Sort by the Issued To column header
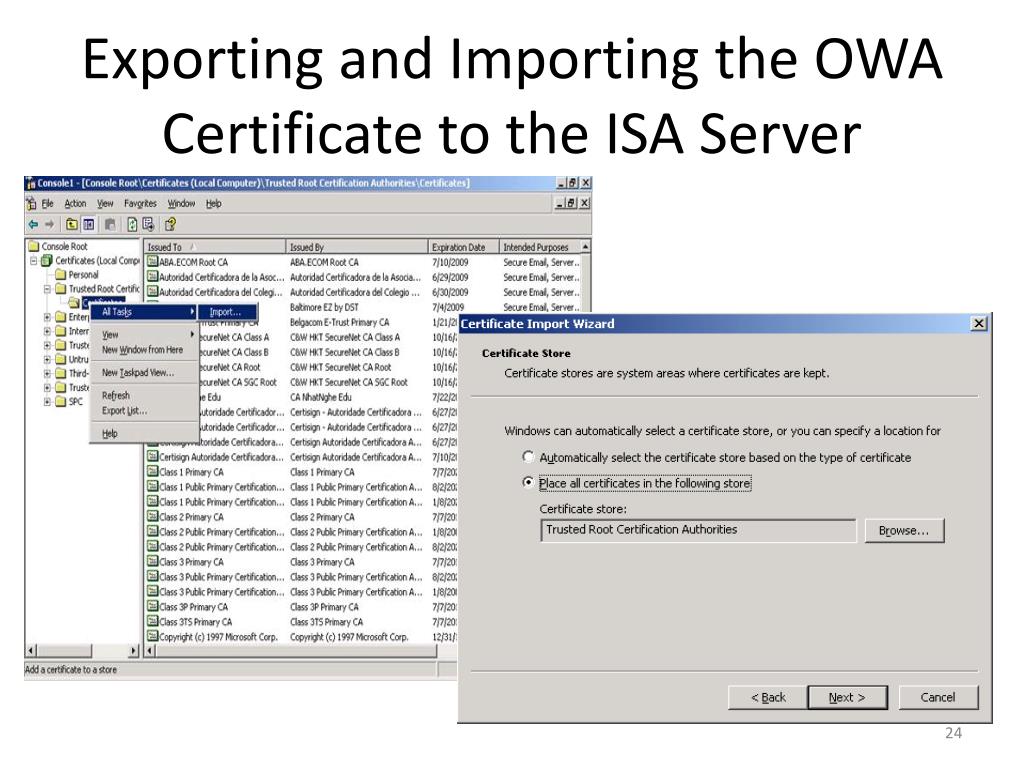 tap(215, 247)
